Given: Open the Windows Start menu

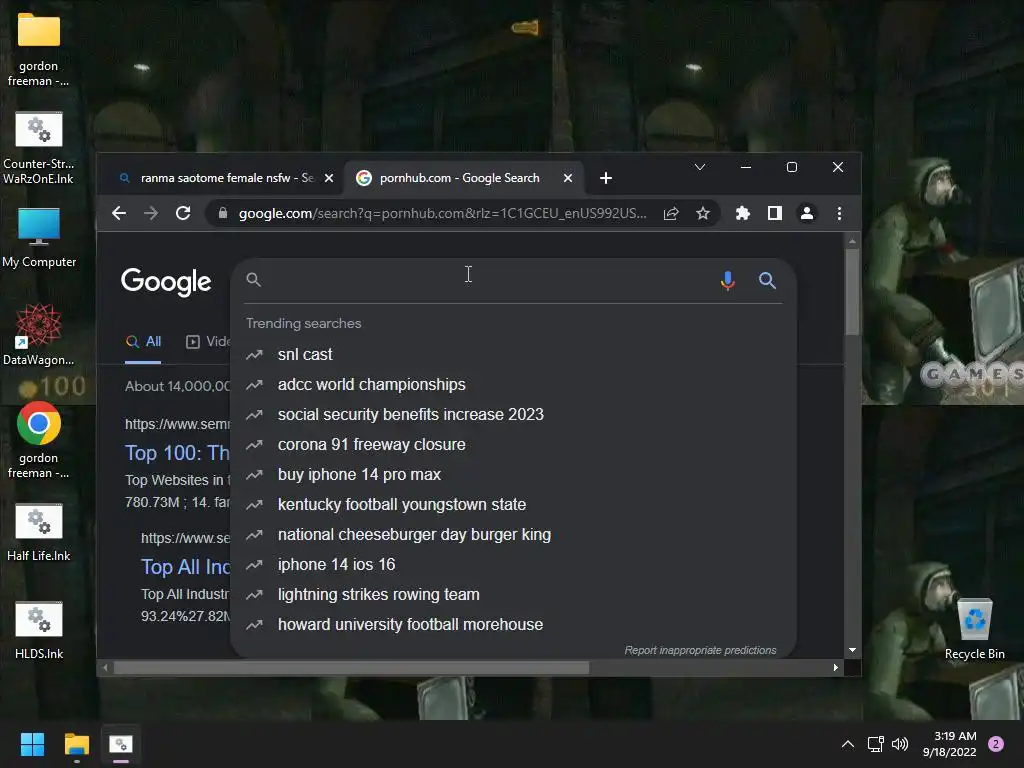Looking at the screenshot, I should point(32,744).
